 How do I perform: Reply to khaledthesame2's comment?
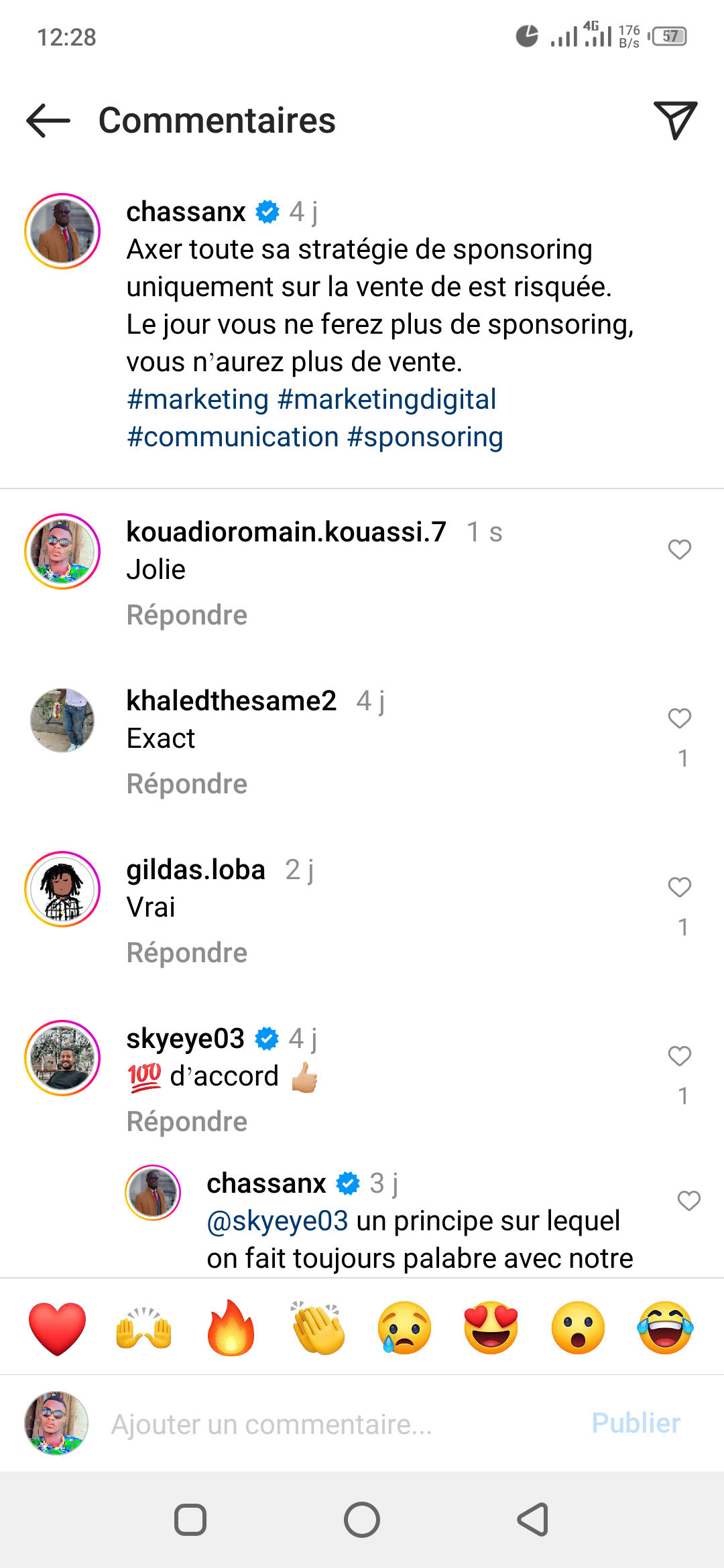tap(187, 784)
